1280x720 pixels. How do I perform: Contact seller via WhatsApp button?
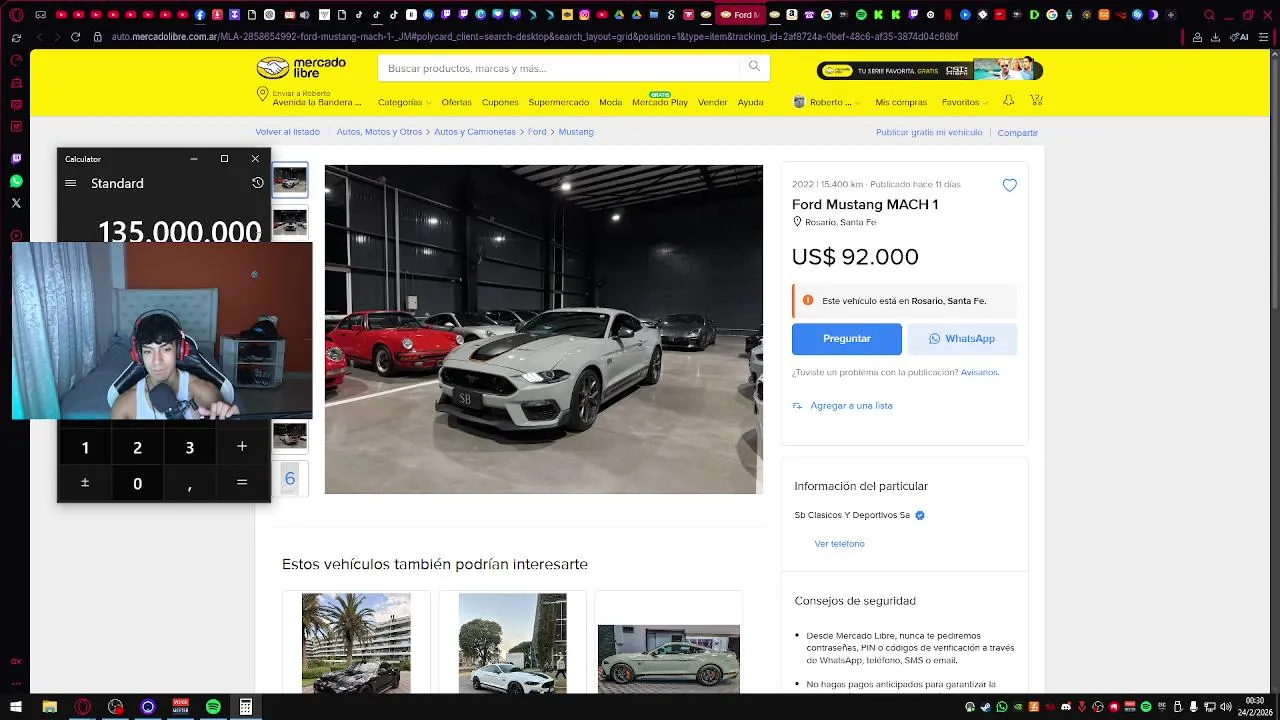(962, 339)
